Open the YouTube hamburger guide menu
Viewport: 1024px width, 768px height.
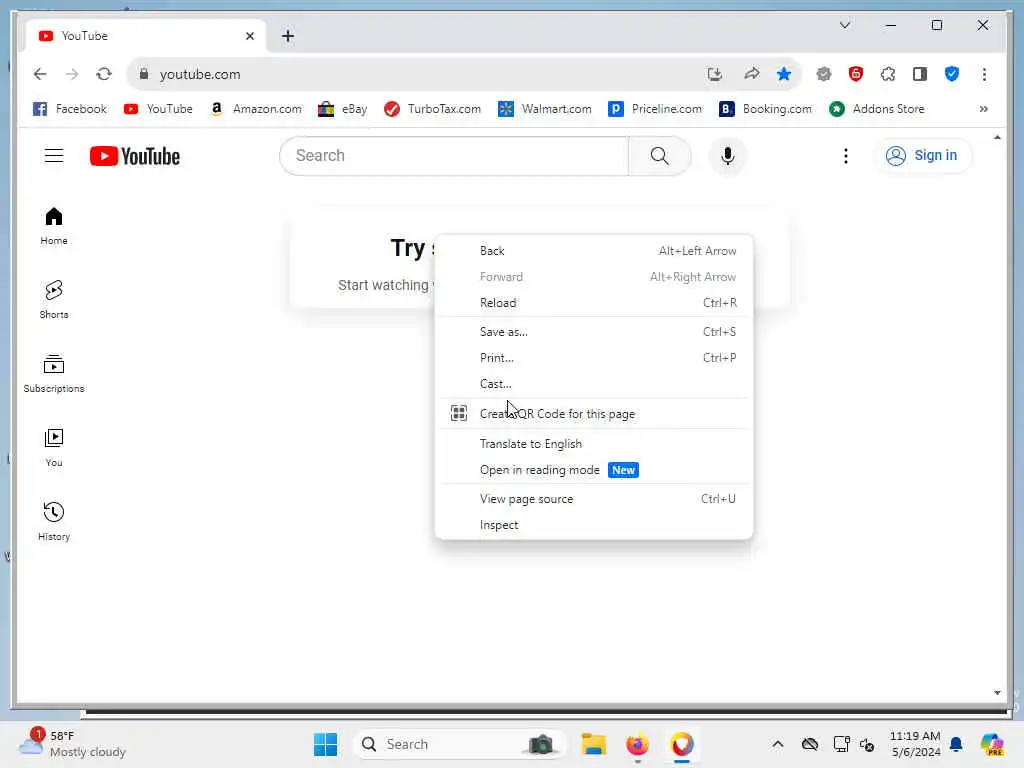coord(54,155)
